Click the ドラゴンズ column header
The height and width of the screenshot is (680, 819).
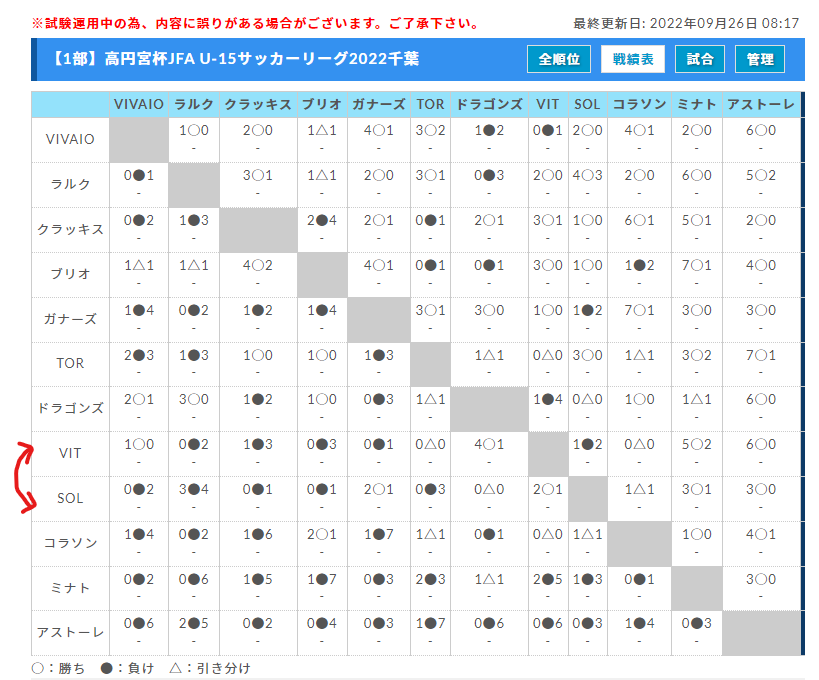point(489,104)
